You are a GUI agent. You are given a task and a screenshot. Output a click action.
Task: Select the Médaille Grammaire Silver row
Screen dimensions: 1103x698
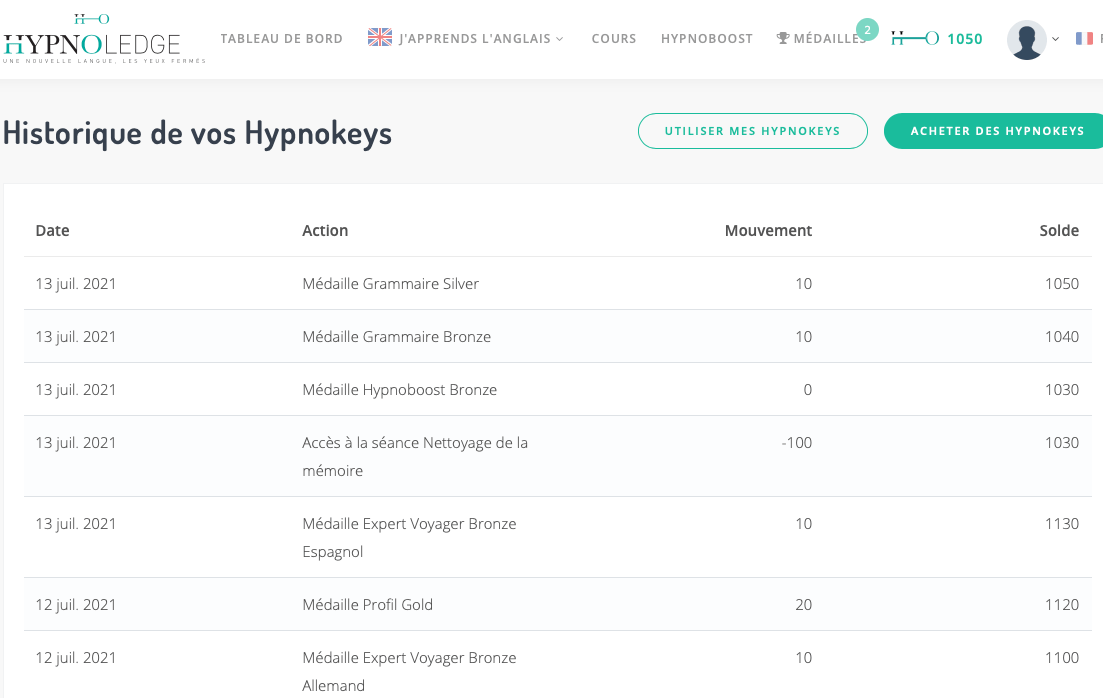390,284
